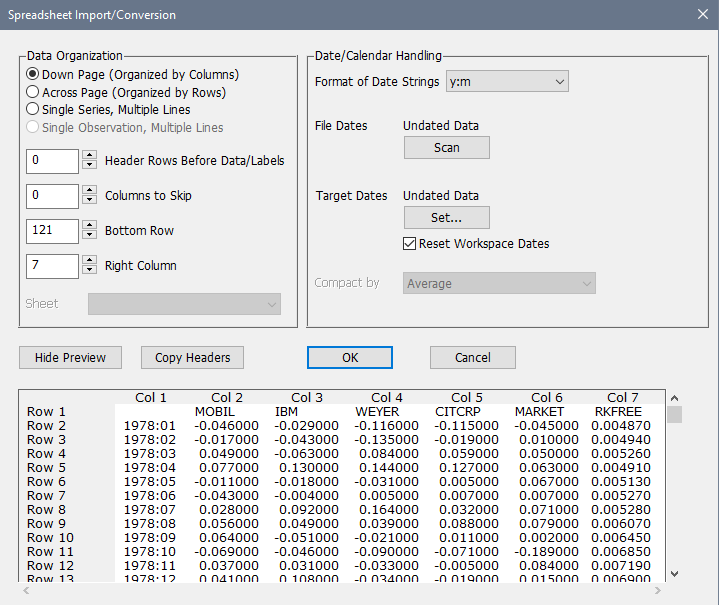
Task: Confirm import with OK button
Action: [x=350, y=357]
